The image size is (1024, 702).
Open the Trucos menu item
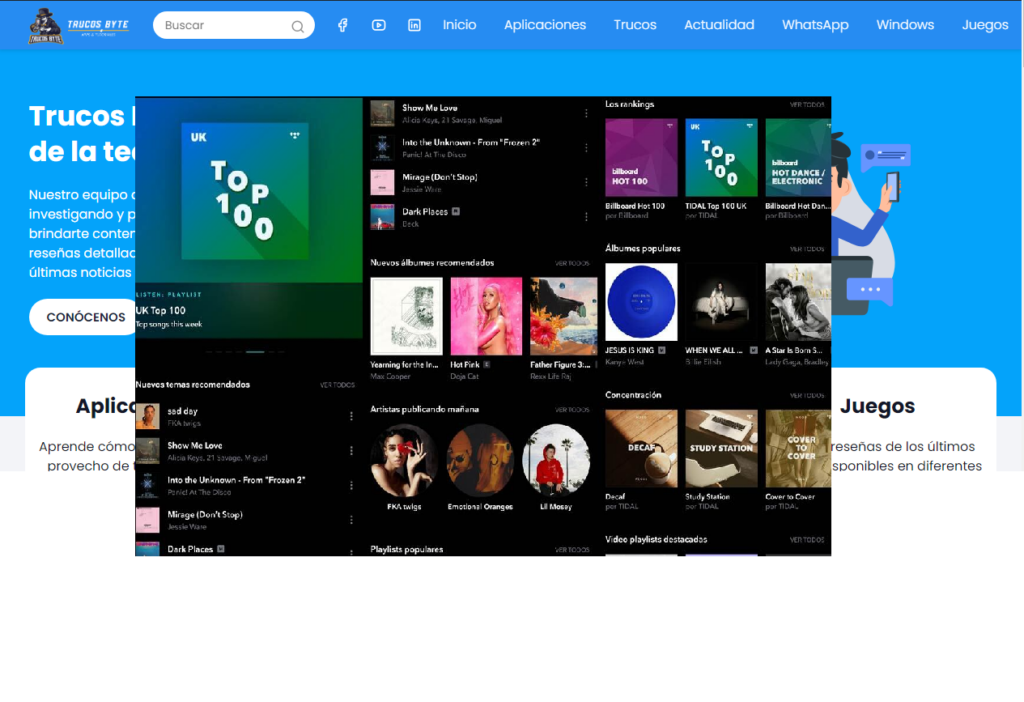click(635, 25)
